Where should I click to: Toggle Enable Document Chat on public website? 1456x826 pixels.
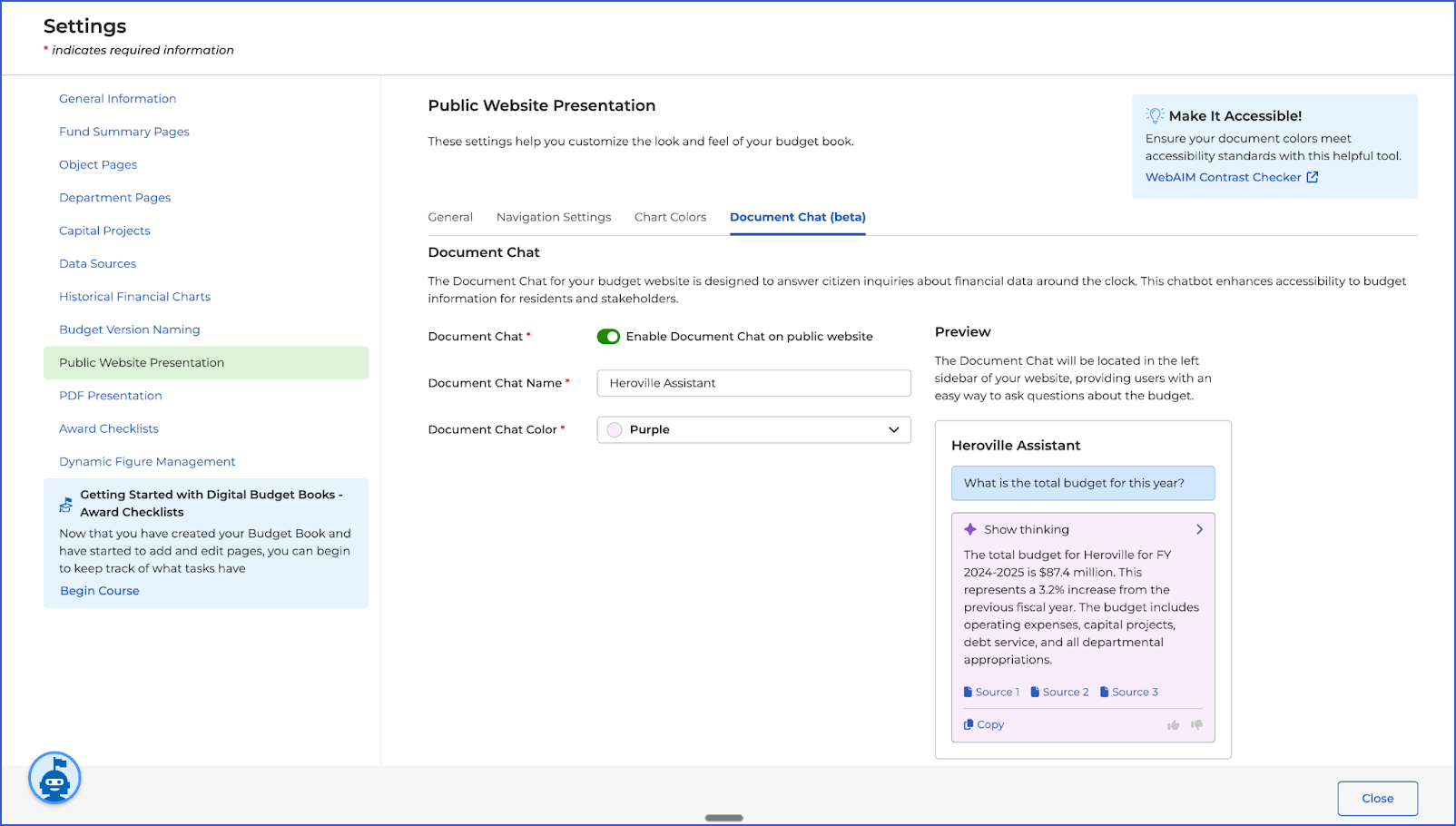coord(608,337)
